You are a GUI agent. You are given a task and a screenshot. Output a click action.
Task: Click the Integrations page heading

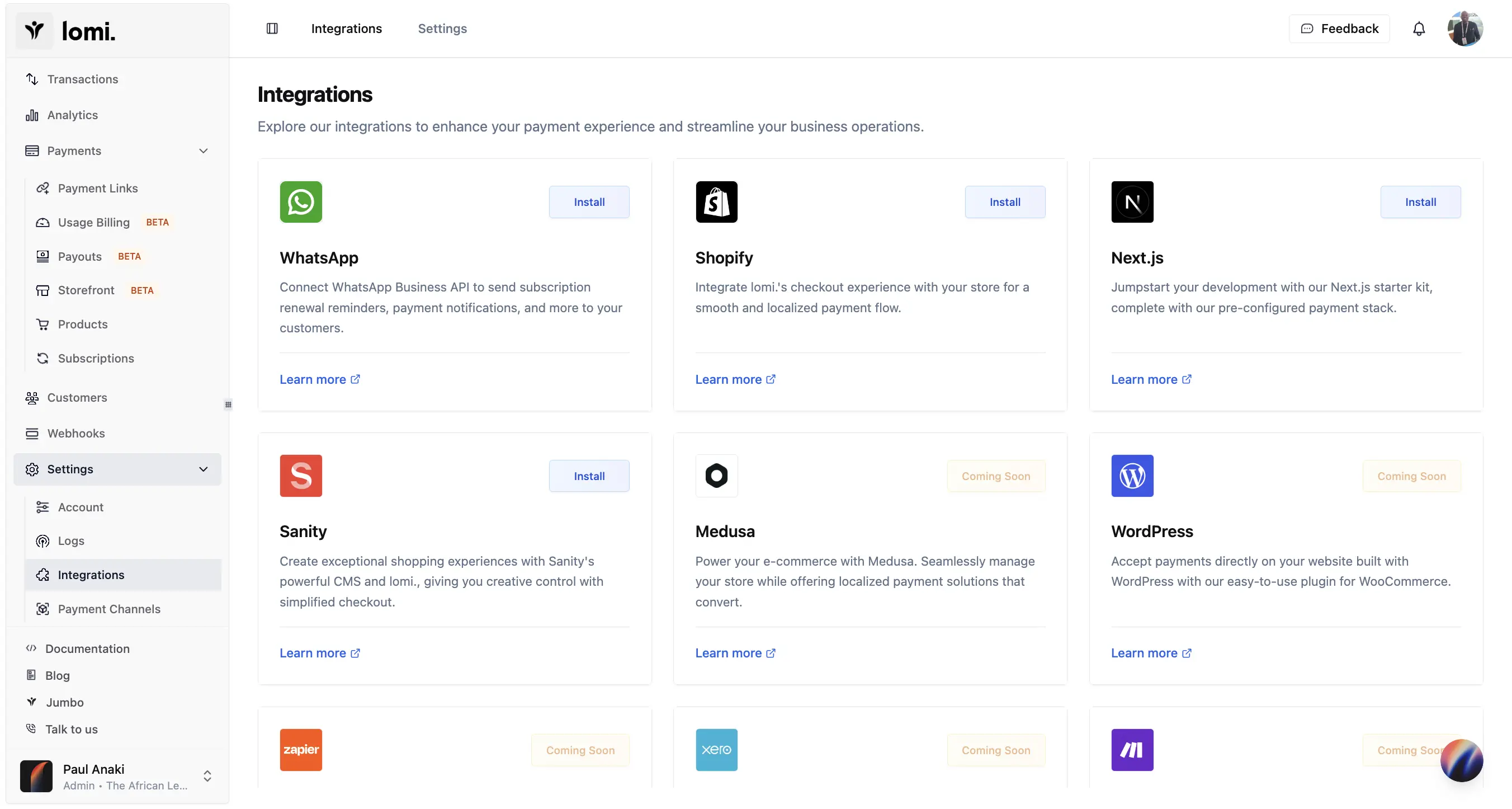[315, 95]
